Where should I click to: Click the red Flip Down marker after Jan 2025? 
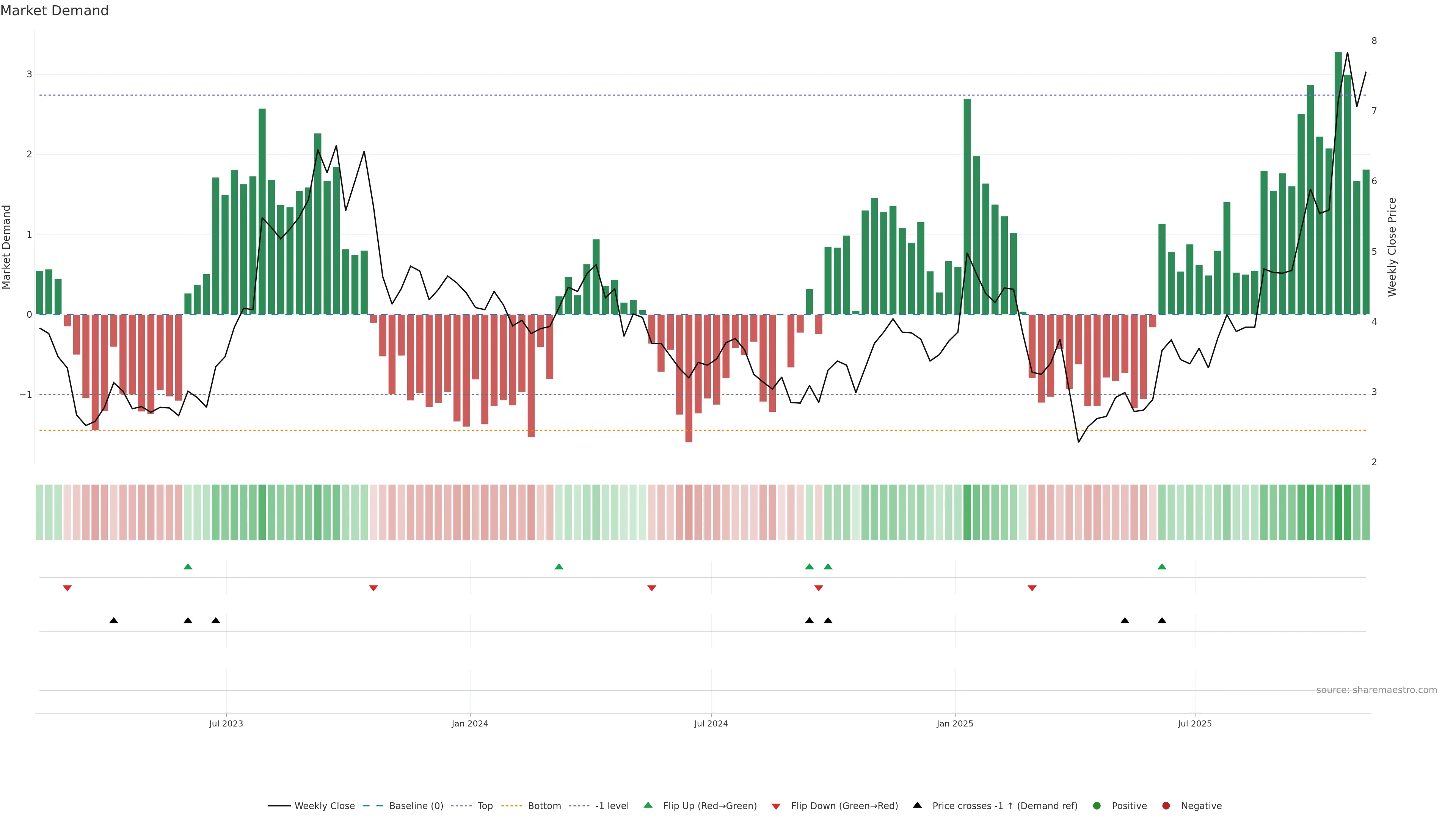1032,588
